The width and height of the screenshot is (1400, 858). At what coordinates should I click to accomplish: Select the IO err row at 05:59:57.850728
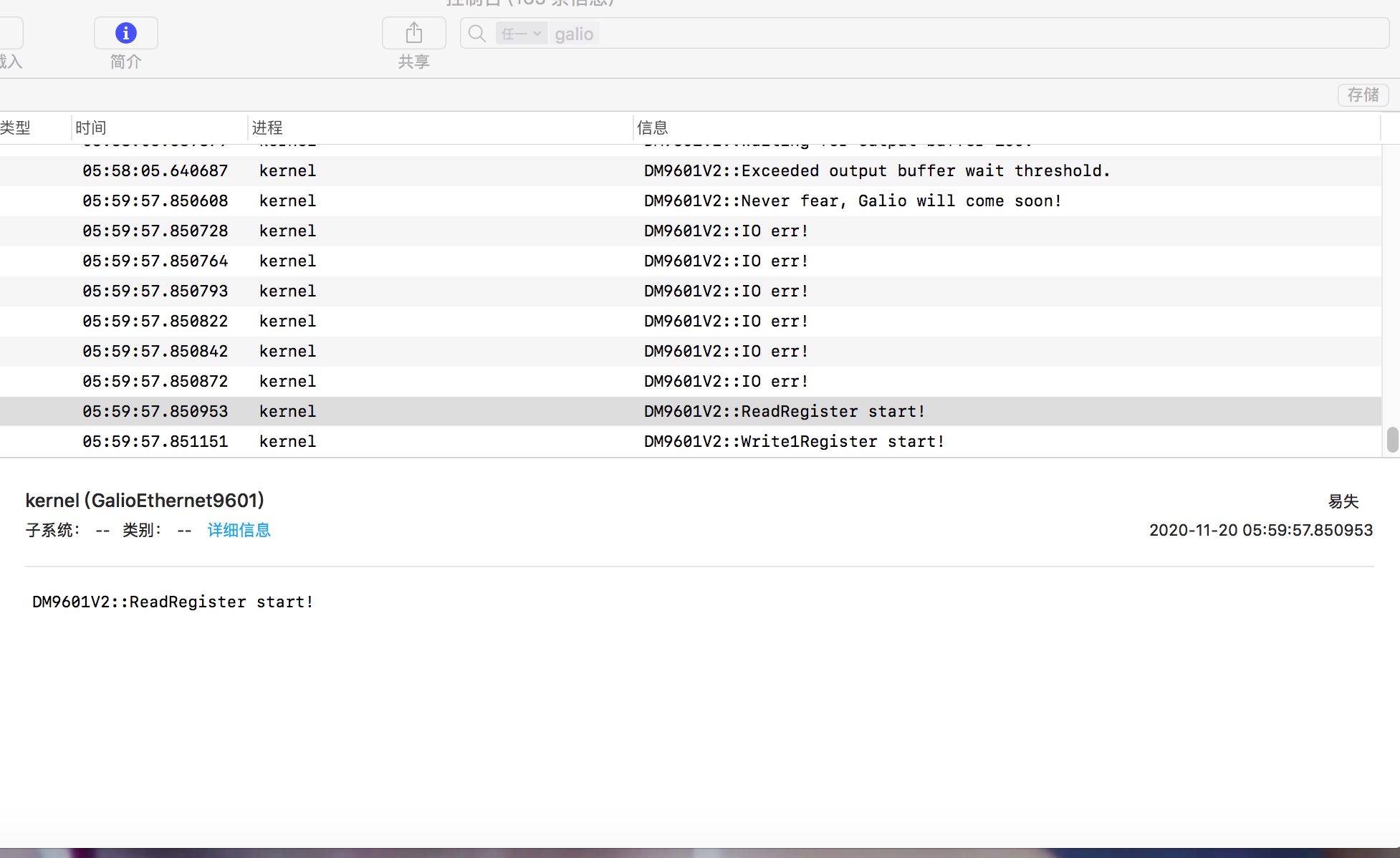pos(691,231)
